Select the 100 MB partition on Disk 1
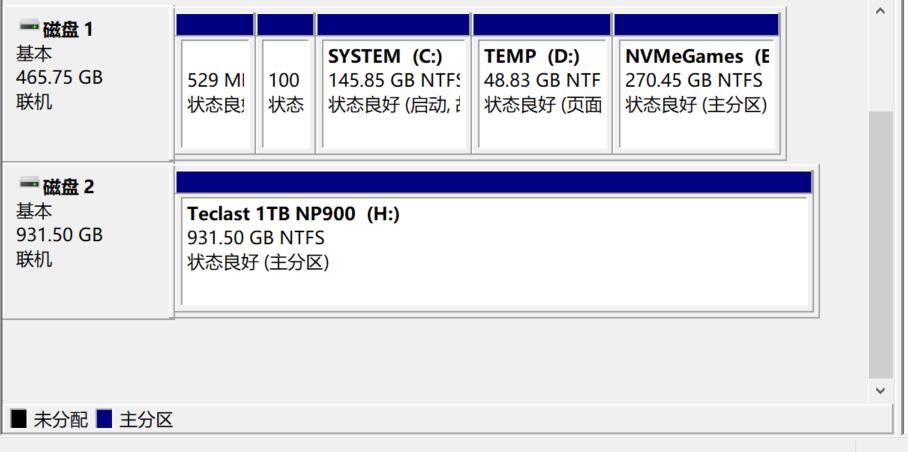 pos(285,95)
